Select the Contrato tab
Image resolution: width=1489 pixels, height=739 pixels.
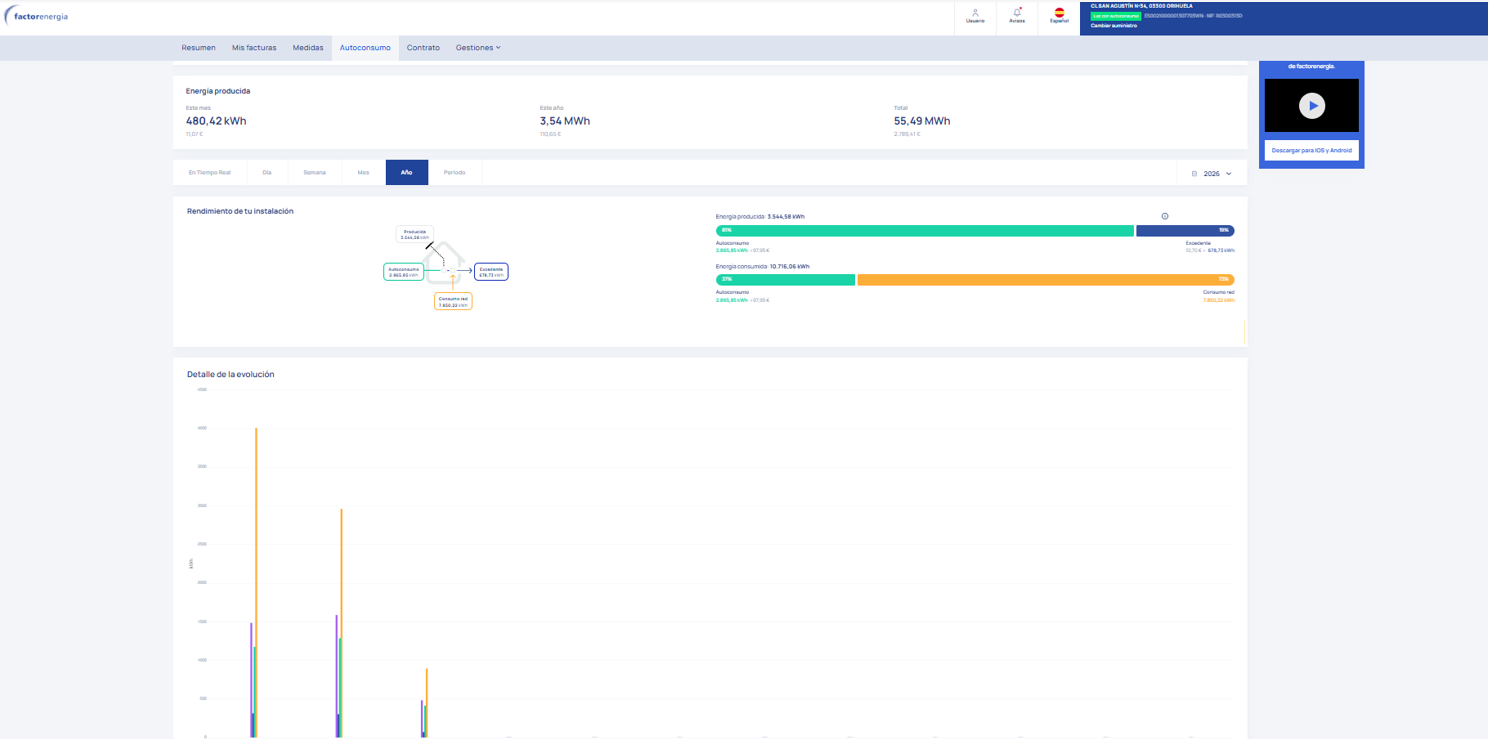click(423, 48)
